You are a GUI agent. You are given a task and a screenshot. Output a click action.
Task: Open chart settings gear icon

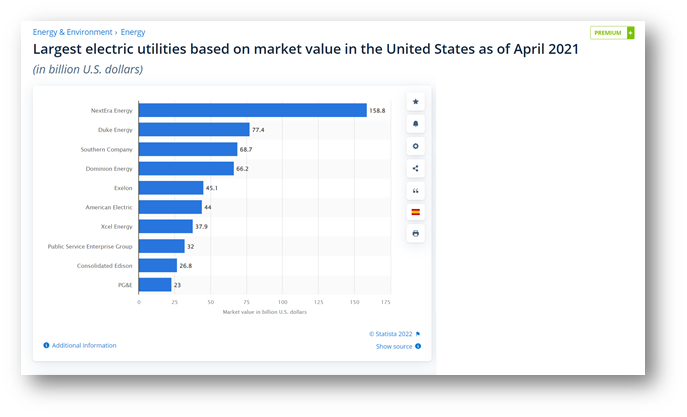click(415, 146)
